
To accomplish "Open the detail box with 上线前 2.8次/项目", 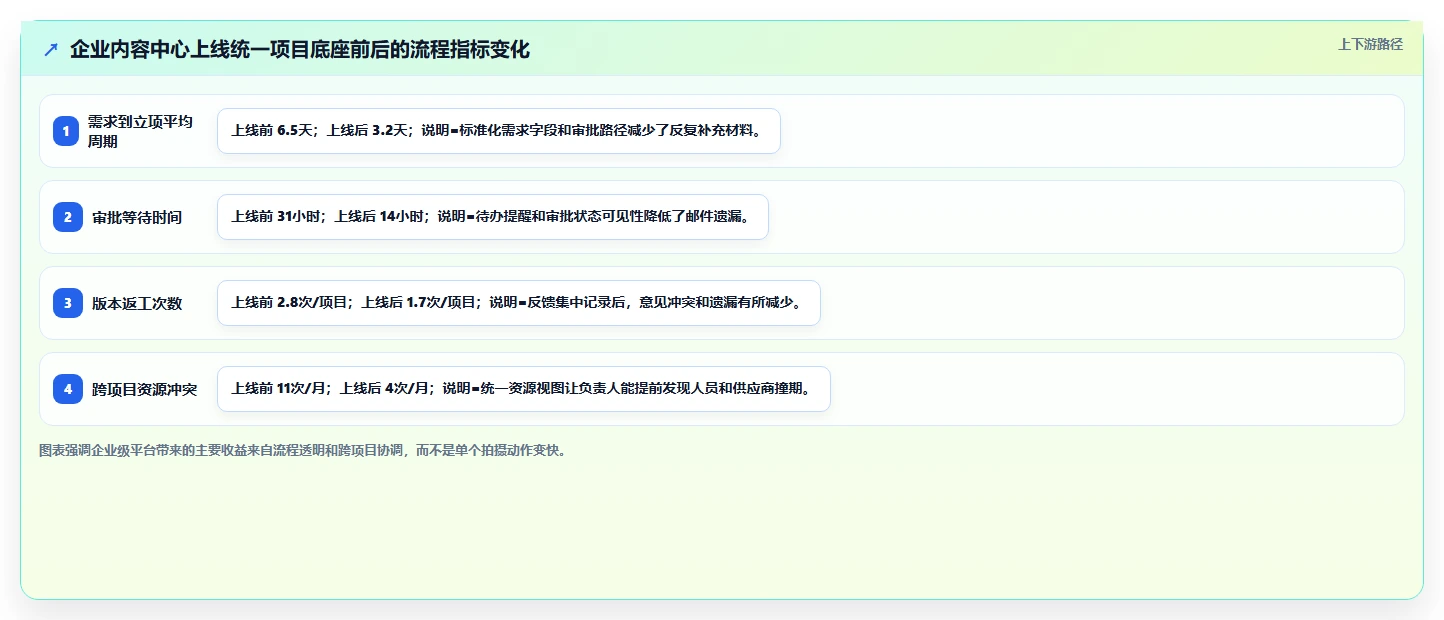I will (518, 303).
